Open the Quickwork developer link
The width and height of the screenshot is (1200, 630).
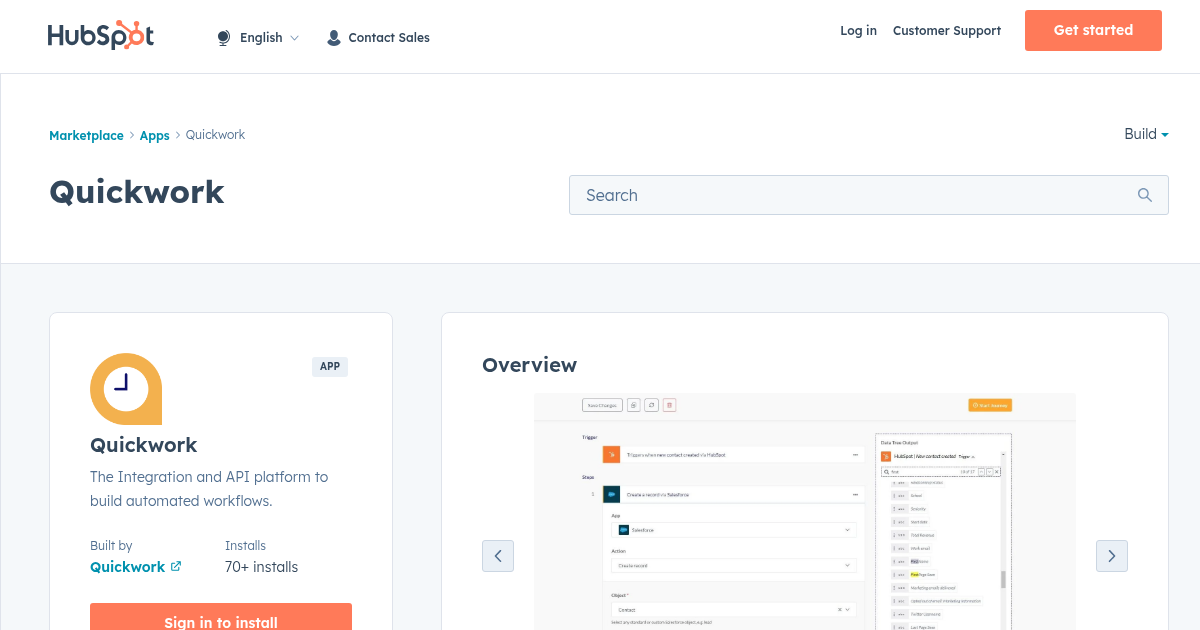[x=127, y=566]
